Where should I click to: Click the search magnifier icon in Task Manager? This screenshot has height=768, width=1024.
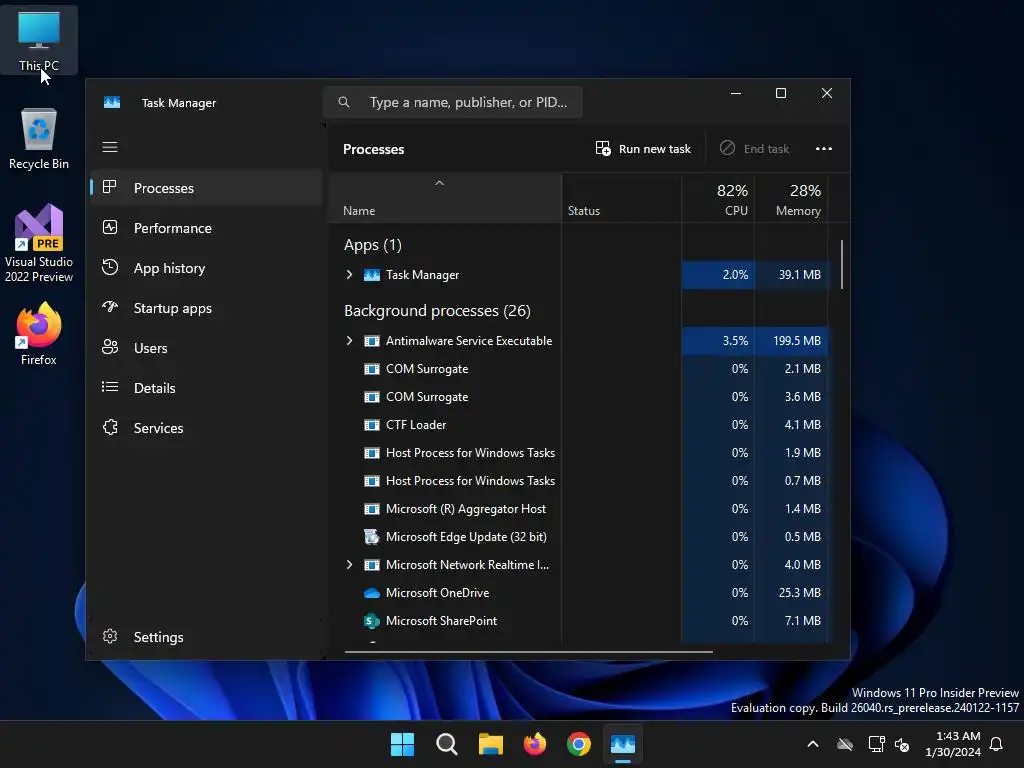click(344, 102)
